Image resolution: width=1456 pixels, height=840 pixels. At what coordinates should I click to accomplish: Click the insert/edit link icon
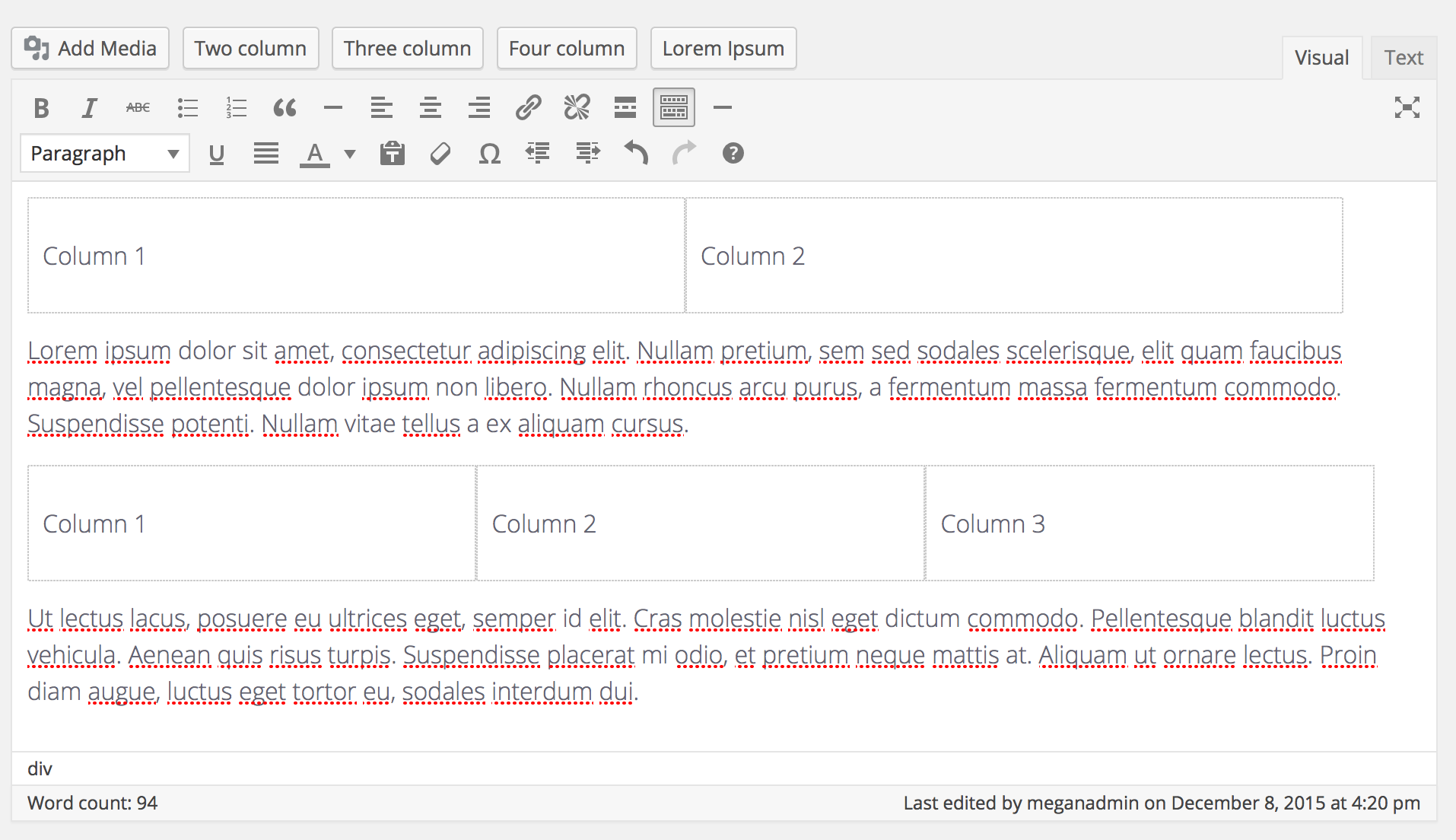pyautogui.click(x=528, y=108)
